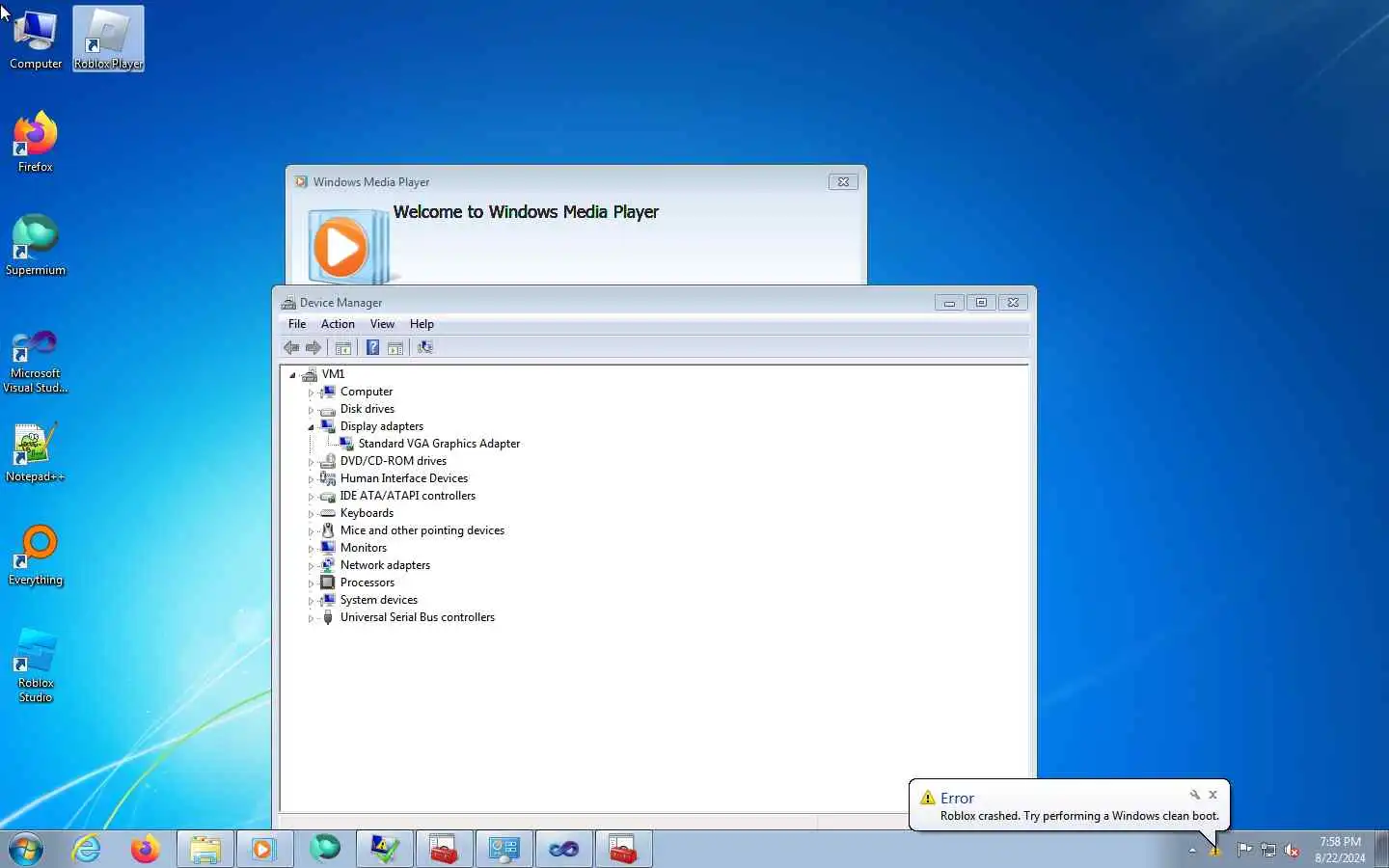Open the clock showing 7:58 PM
1389x868 pixels.
[x=1340, y=850]
